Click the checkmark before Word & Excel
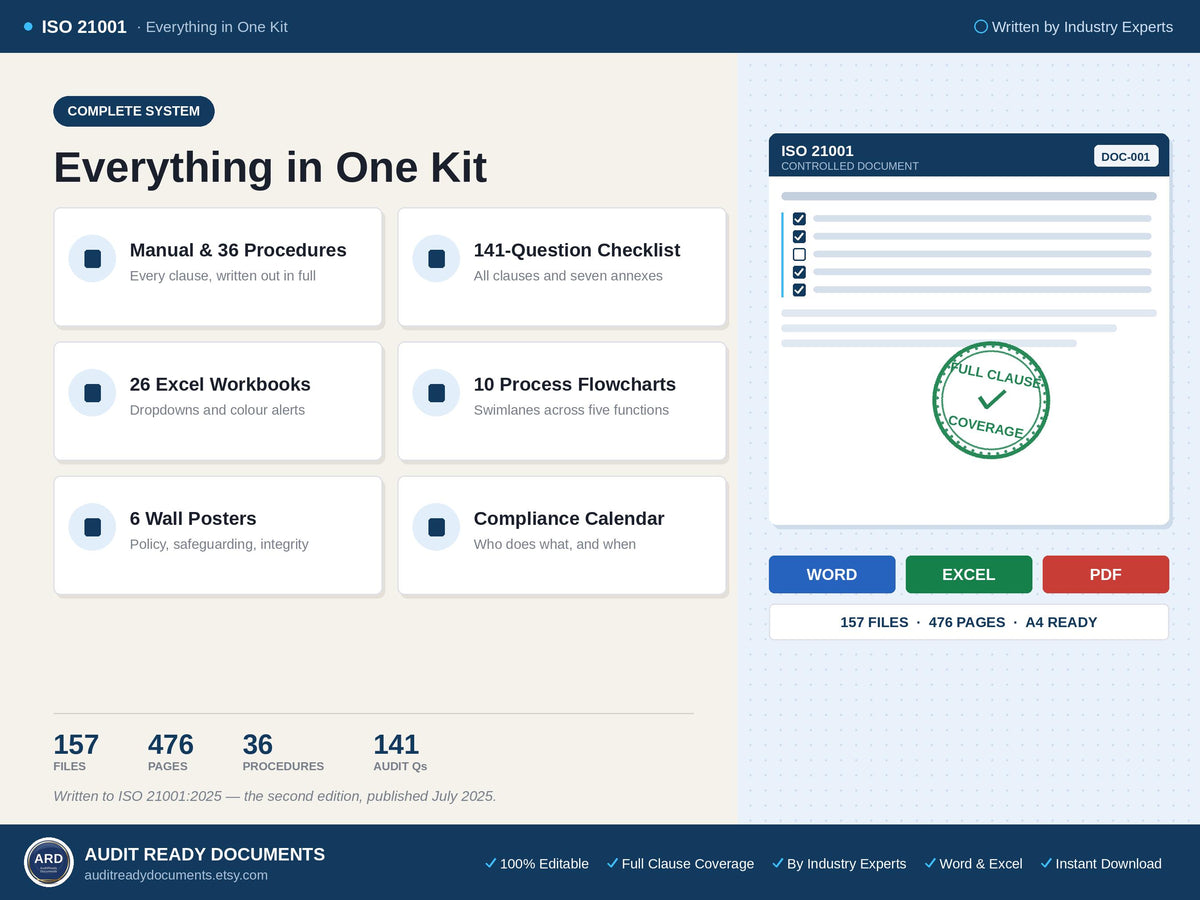Image resolution: width=1200 pixels, height=900 pixels. (930, 863)
